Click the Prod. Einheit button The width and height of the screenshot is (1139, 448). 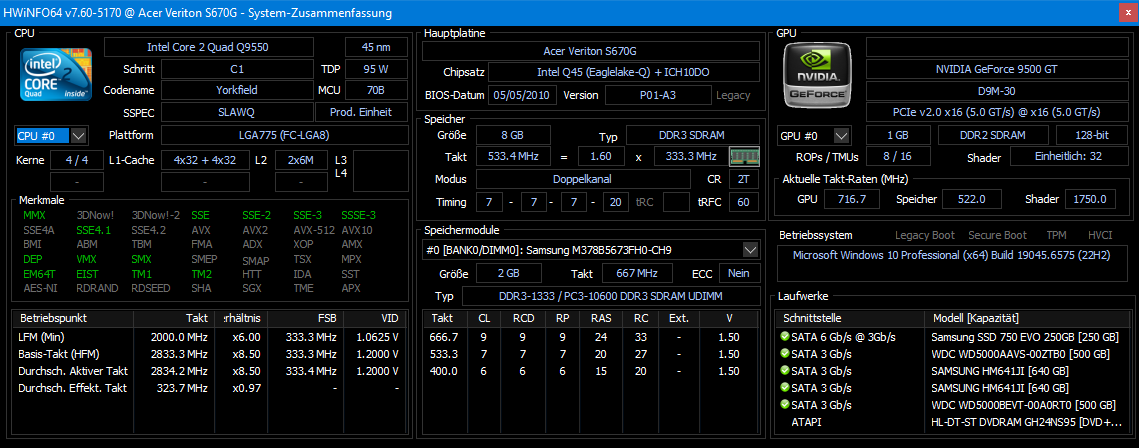(x=360, y=112)
